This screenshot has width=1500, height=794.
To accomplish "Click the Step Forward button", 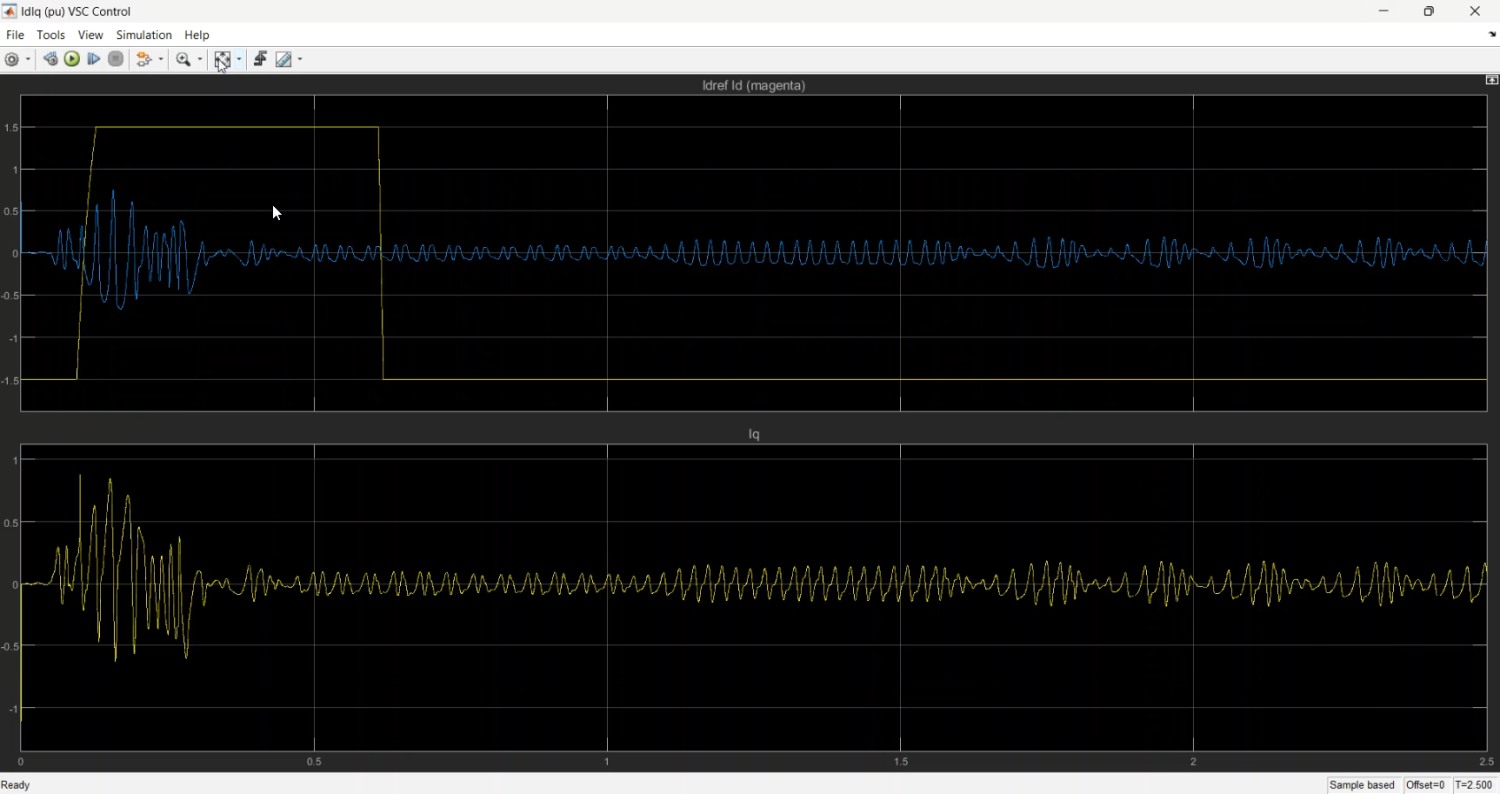I will click(94, 60).
